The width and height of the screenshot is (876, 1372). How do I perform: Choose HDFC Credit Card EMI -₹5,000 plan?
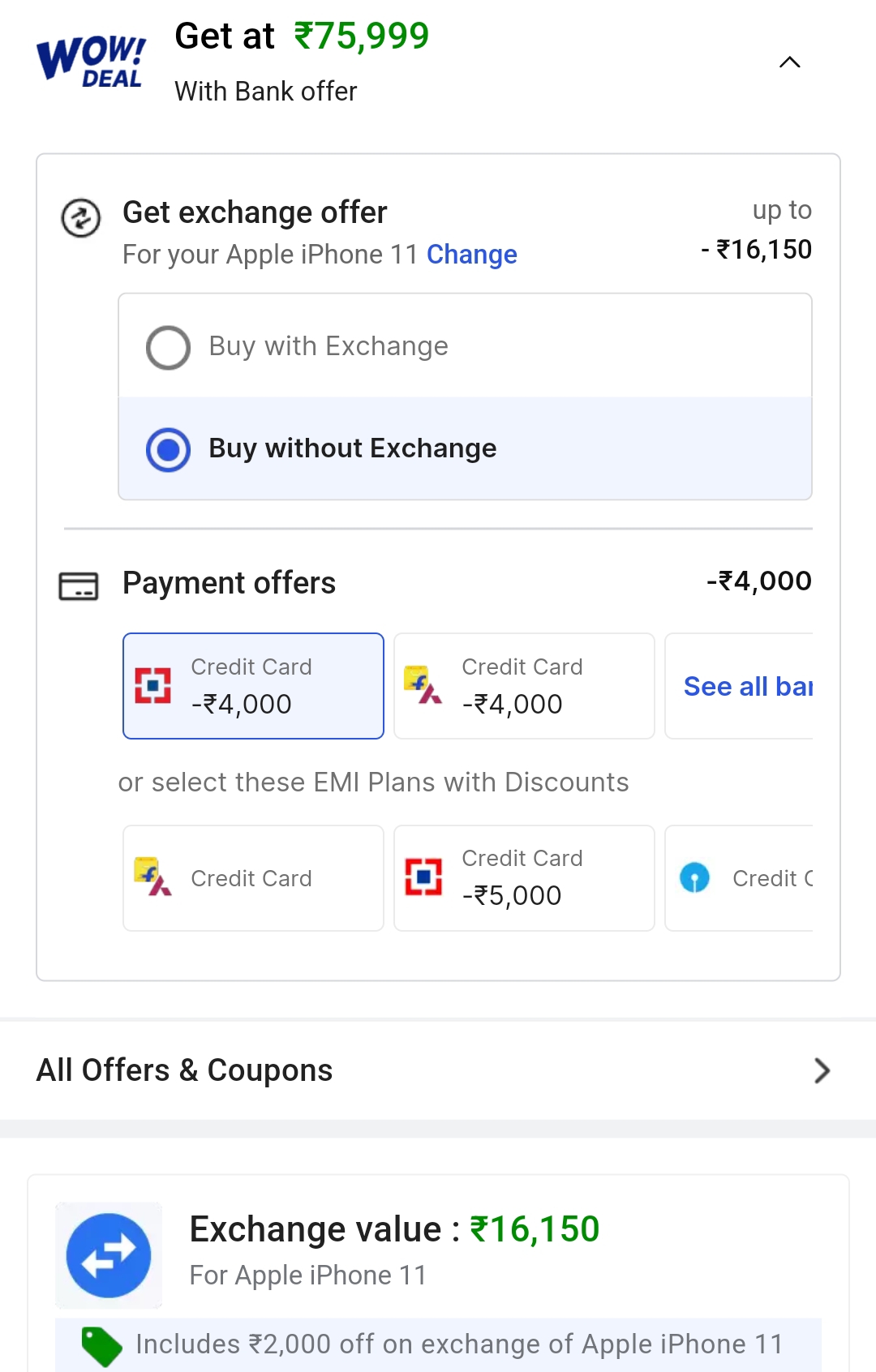pyautogui.click(x=524, y=878)
